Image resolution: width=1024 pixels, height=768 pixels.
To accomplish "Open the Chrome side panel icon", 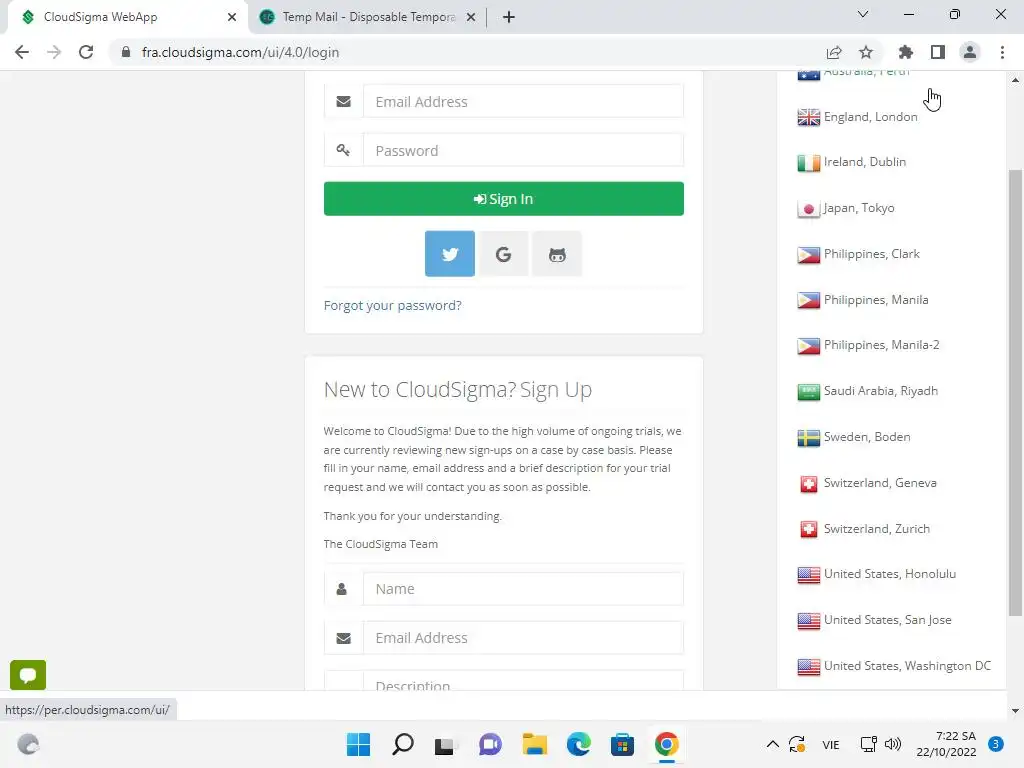I will click(x=938, y=52).
